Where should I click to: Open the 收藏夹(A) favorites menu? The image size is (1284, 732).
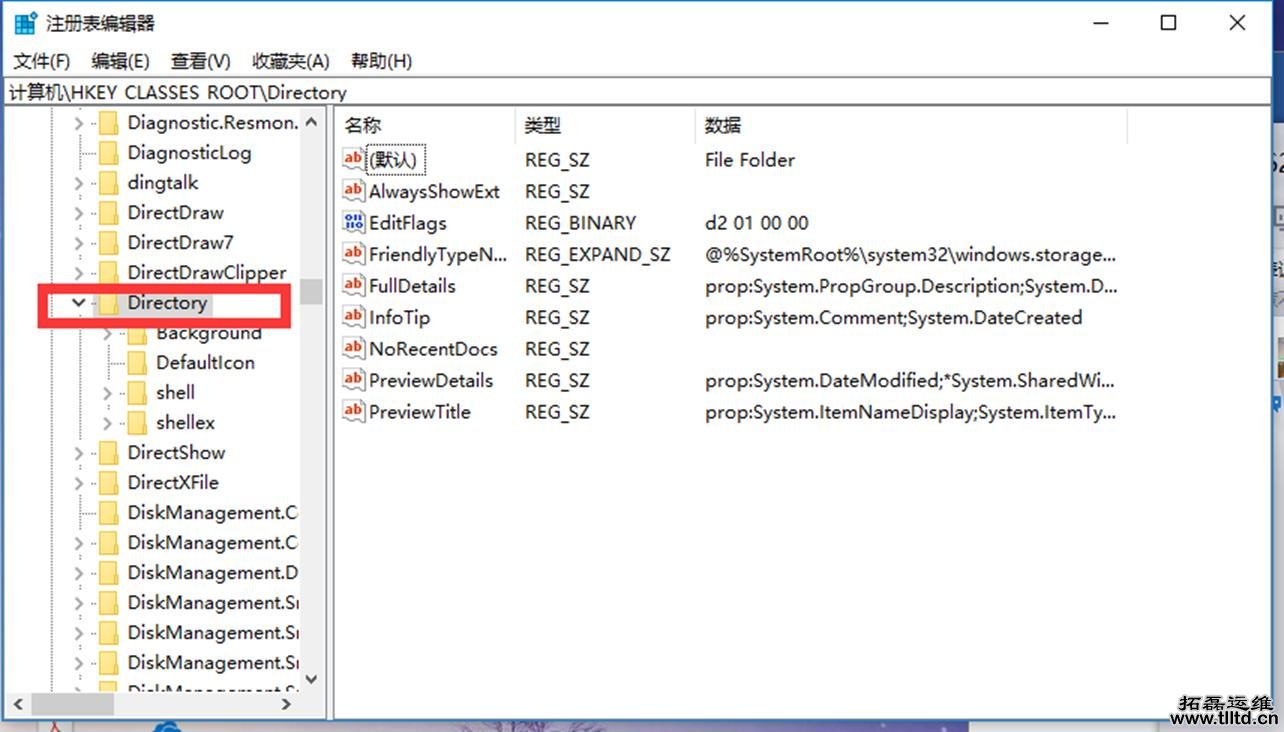pyautogui.click(x=290, y=61)
